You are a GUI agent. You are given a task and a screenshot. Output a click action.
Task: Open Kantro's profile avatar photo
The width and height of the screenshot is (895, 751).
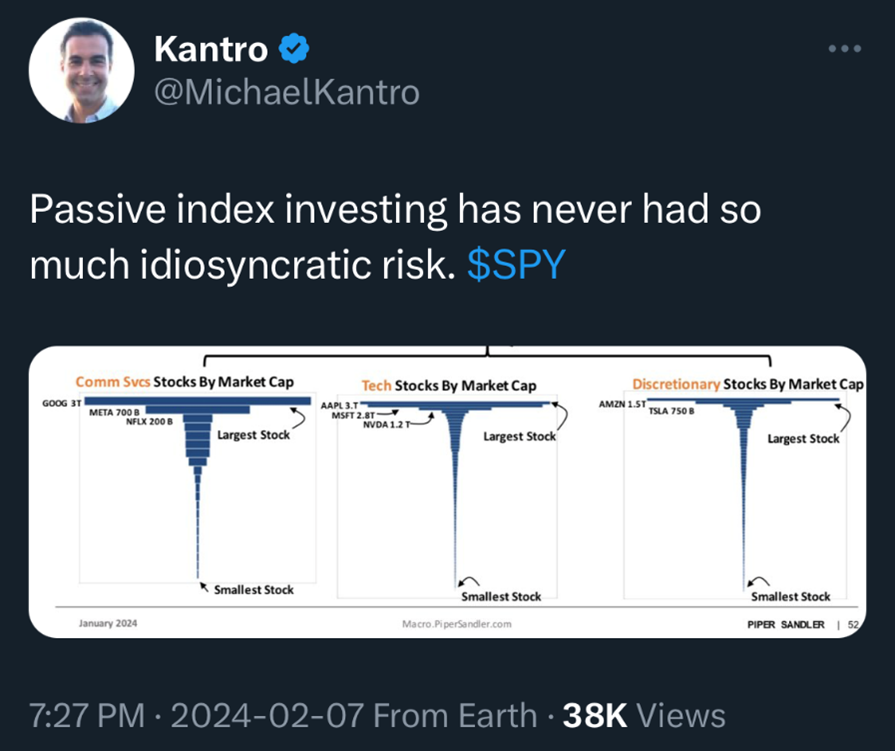(x=81, y=70)
